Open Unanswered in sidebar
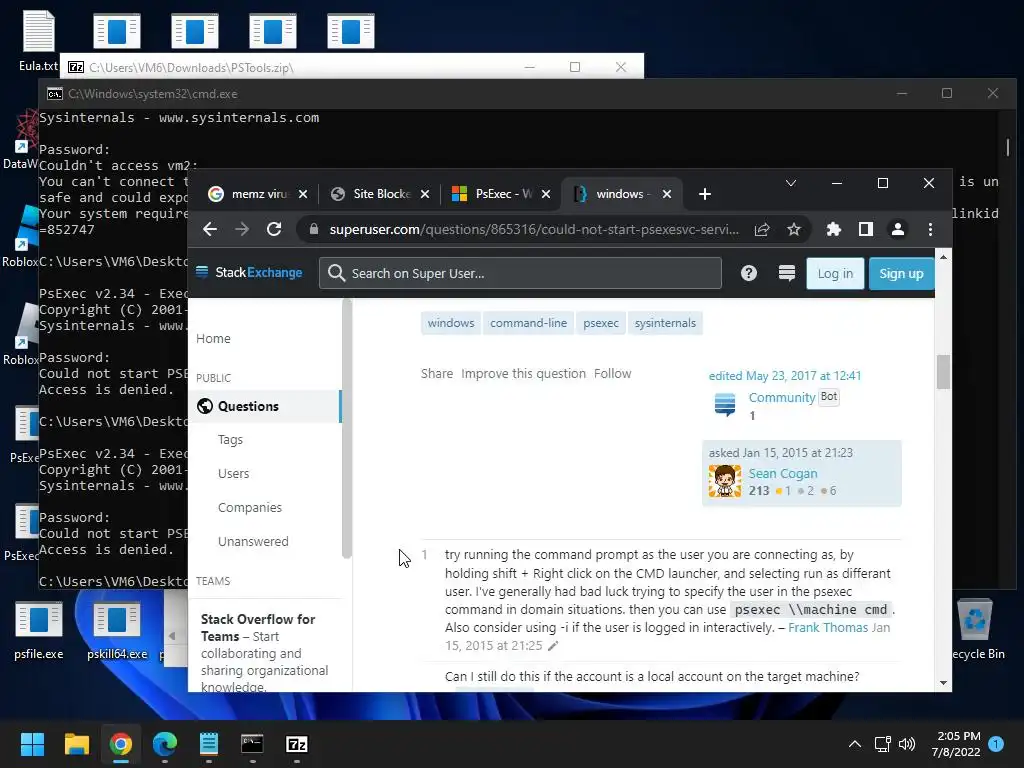The height and width of the screenshot is (768, 1024). coord(253,541)
